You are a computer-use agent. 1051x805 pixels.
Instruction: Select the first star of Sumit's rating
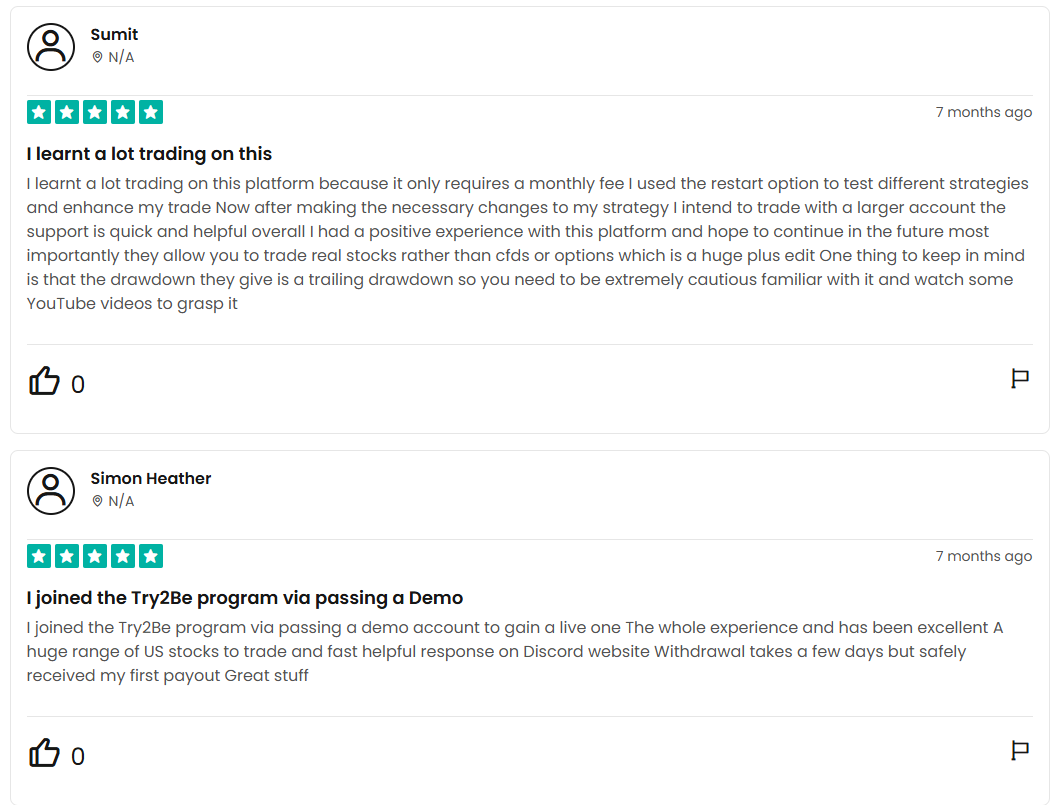coord(39,112)
